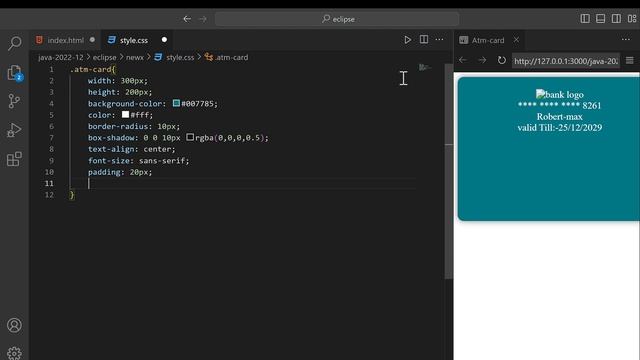The width and height of the screenshot is (640, 360).
Task: Click eclipse folder in the breadcrumb
Action: coord(104,57)
